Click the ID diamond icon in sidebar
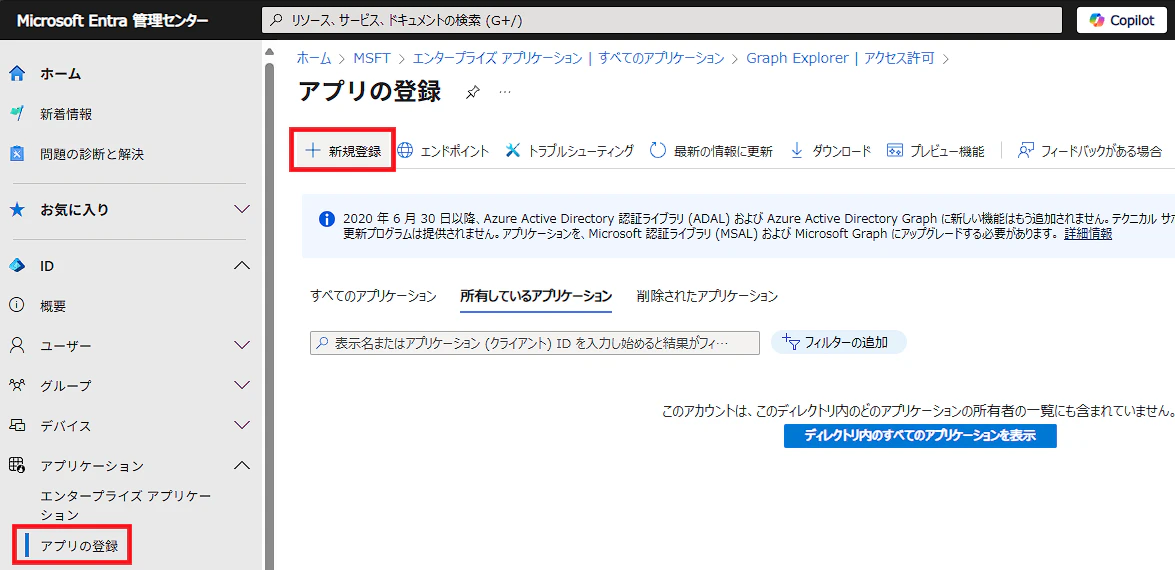The image size is (1175, 570). [x=16, y=266]
